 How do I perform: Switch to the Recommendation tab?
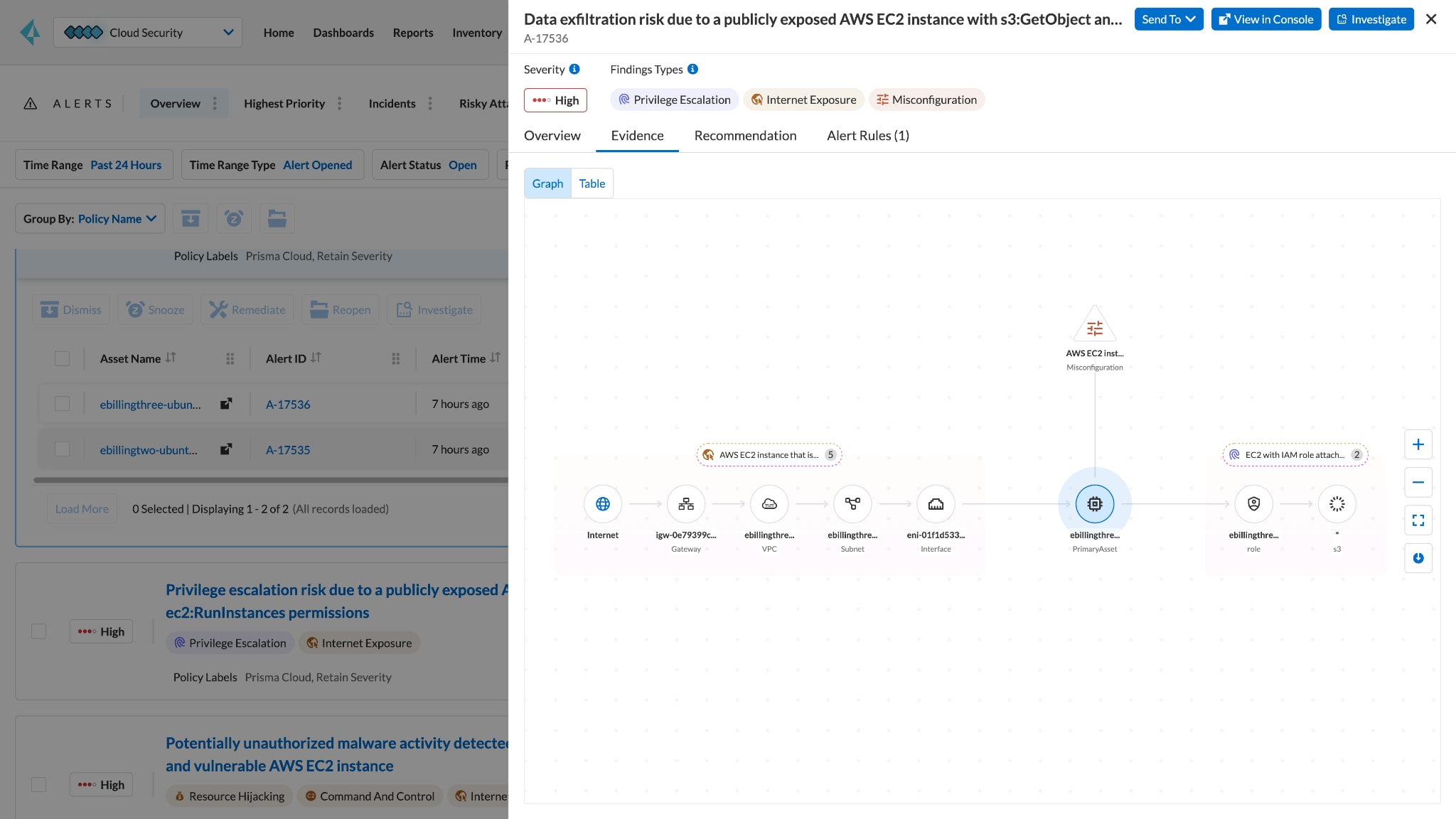(x=745, y=135)
